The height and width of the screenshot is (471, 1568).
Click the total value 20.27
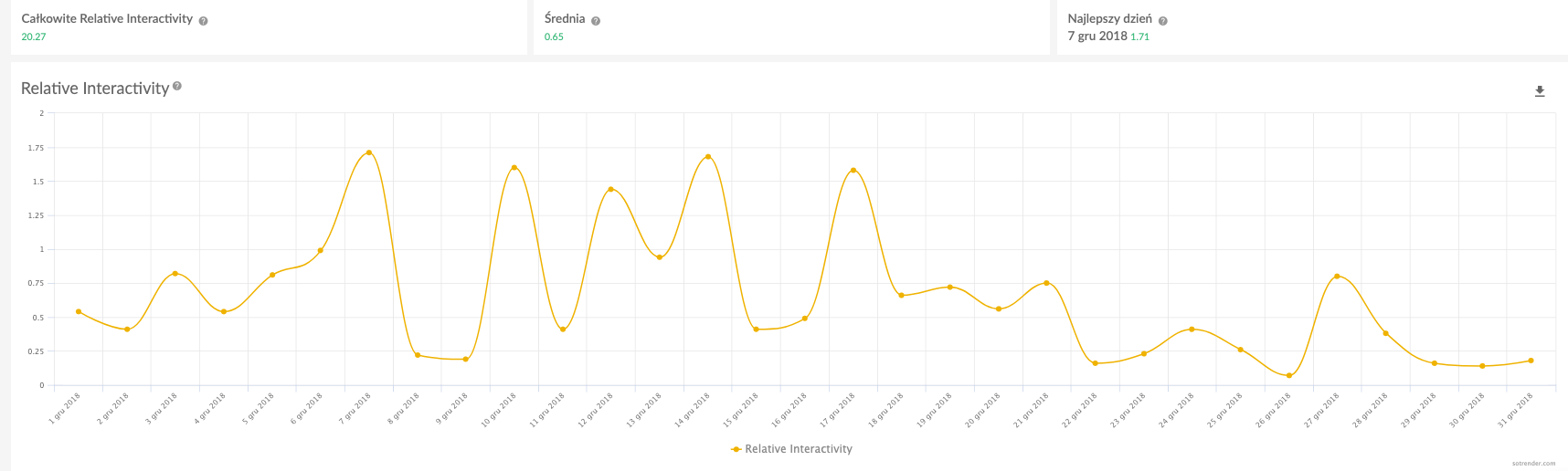[x=34, y=37]
